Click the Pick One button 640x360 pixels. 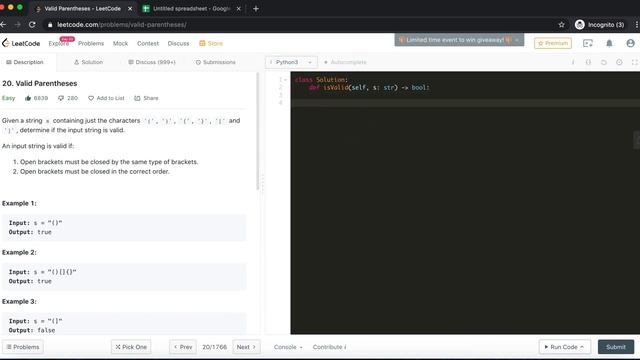(131, 347)
